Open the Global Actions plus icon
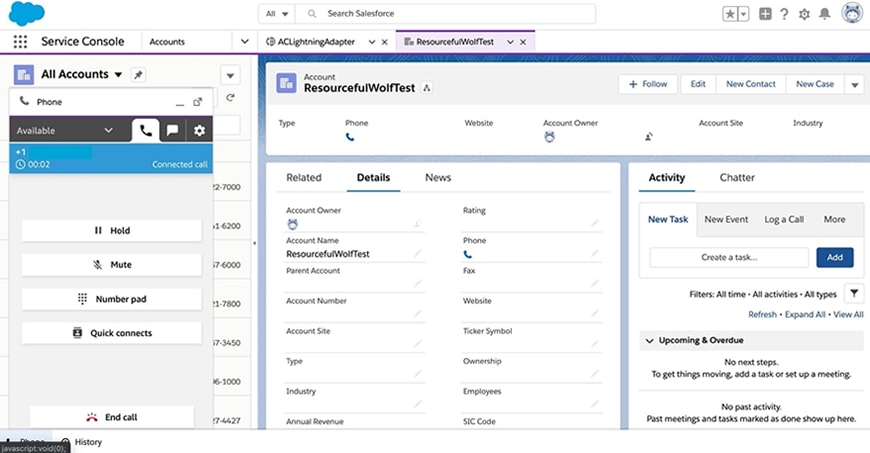This screenshot has width=870, height=453. tap(765, 14)
